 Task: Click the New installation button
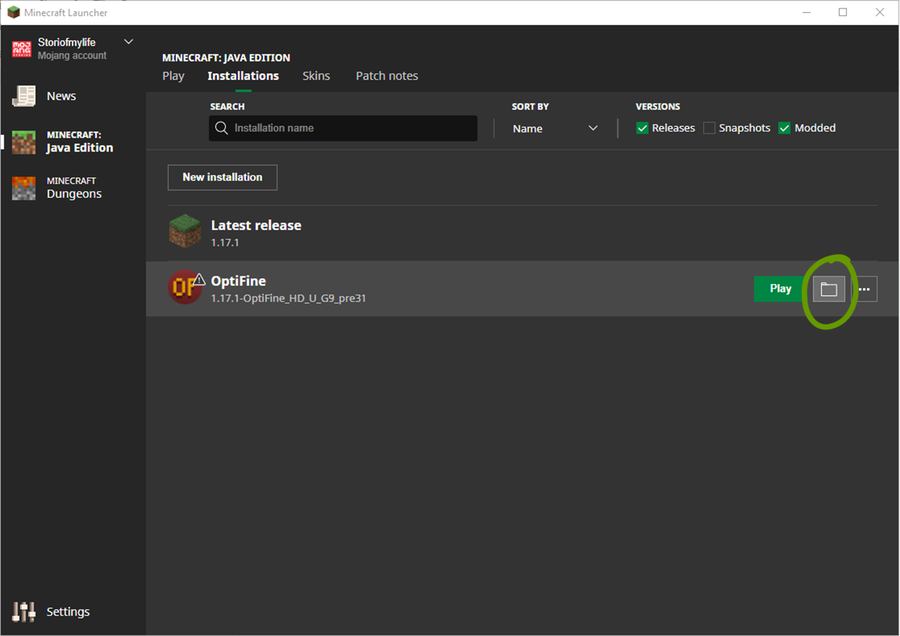tap(223, 177)
